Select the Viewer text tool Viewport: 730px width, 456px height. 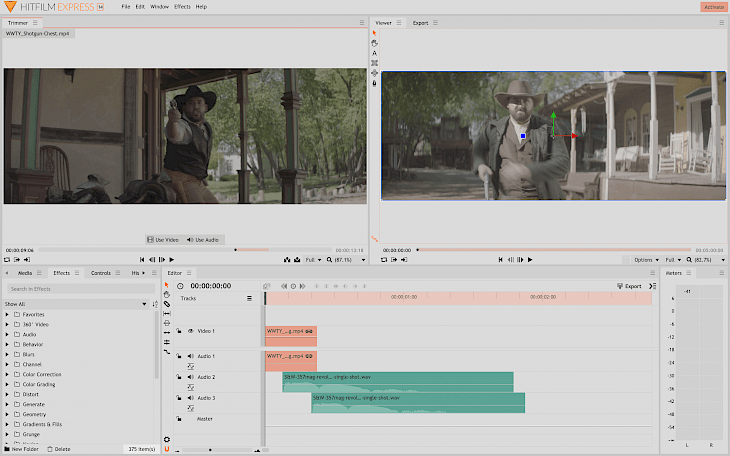click(x=374, y=53)
